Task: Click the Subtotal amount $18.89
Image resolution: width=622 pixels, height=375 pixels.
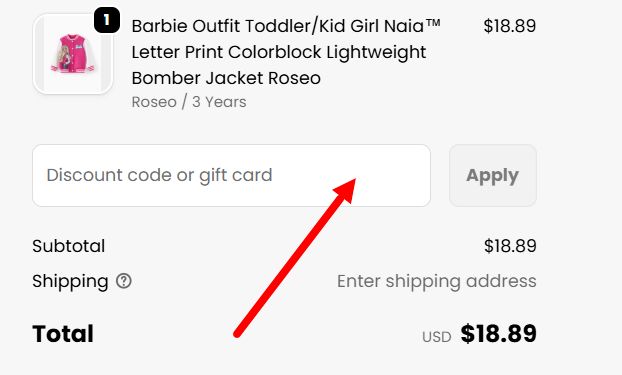Action: coord(510,246)
